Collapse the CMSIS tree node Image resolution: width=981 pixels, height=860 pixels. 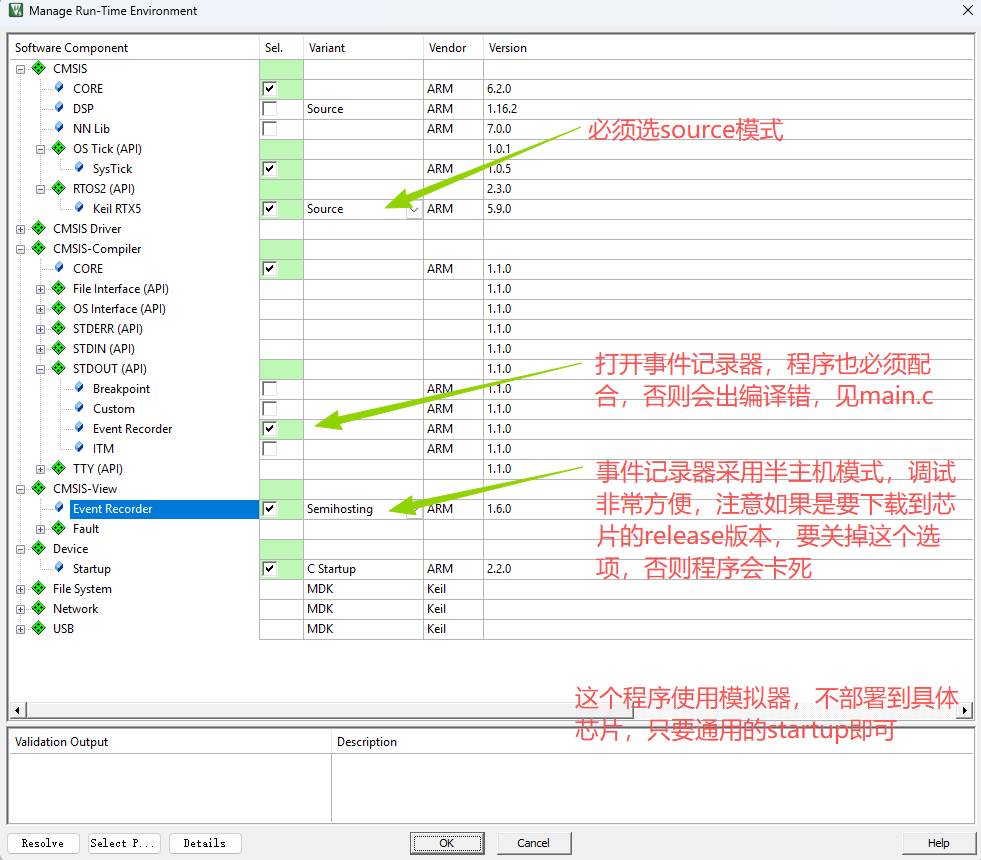click(21, 69)
